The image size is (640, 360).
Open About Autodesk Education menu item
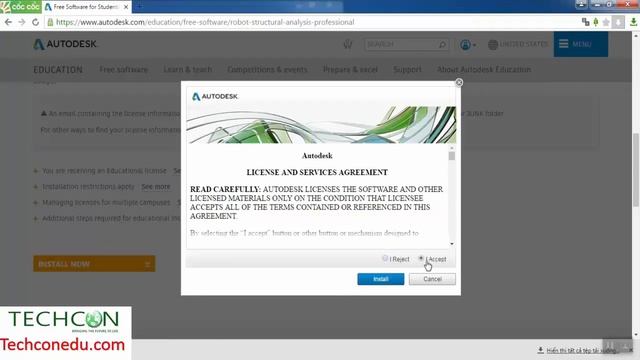(x=484, y=69)
